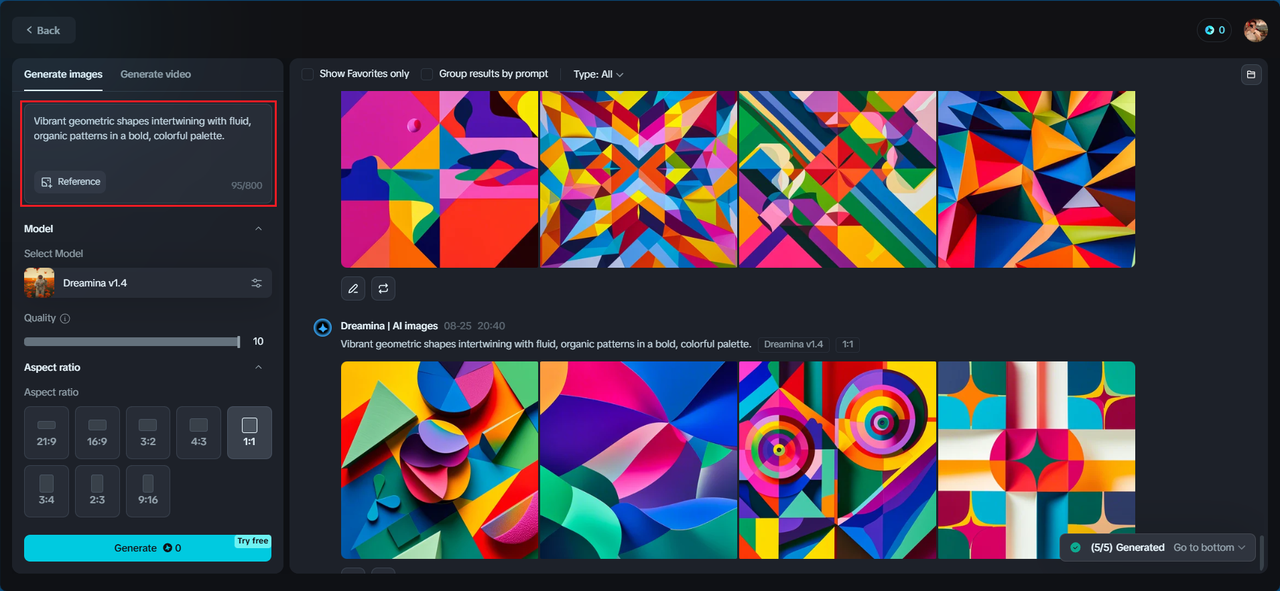Viewport: 1280px width, 591px height.
Task: Enable Show Favorites only checkbox
Action: coord(308,74)
